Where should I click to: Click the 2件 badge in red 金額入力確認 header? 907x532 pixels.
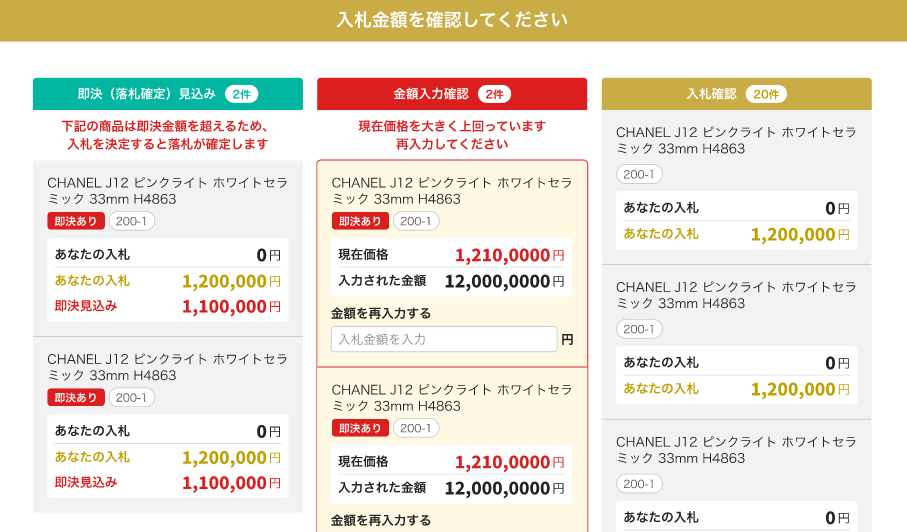click(494, 94)
